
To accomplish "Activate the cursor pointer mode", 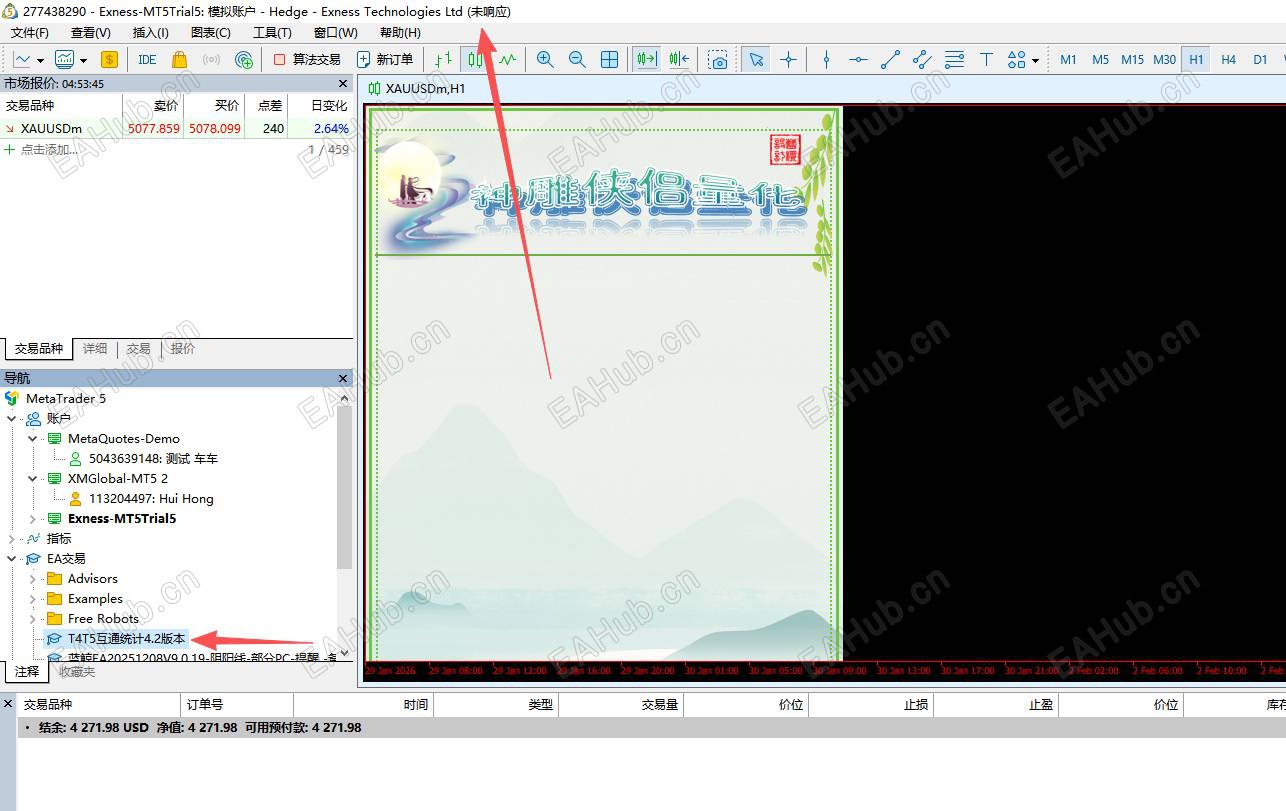I will pos(756,59).
